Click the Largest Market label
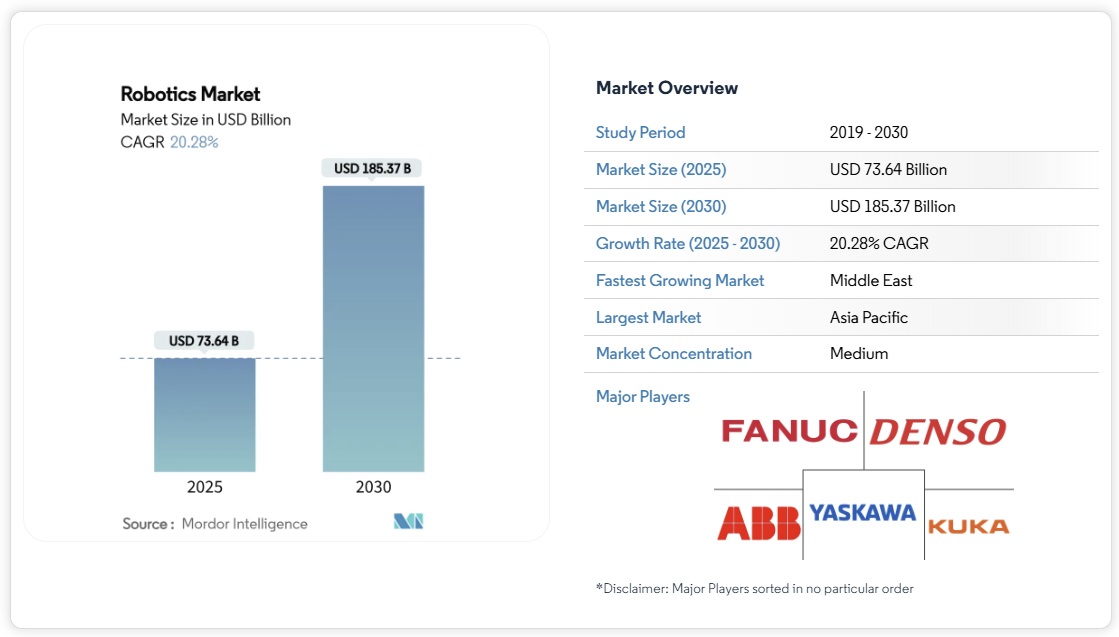This screenshot has height=637, width=1119. 649,317
